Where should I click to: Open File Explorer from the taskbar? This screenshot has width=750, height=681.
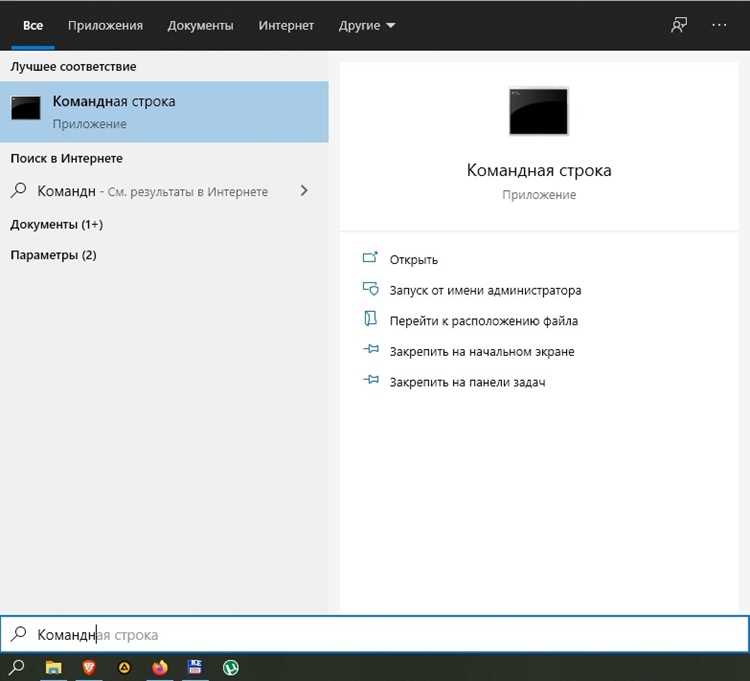pyautogui.click(x=53, y=667)
